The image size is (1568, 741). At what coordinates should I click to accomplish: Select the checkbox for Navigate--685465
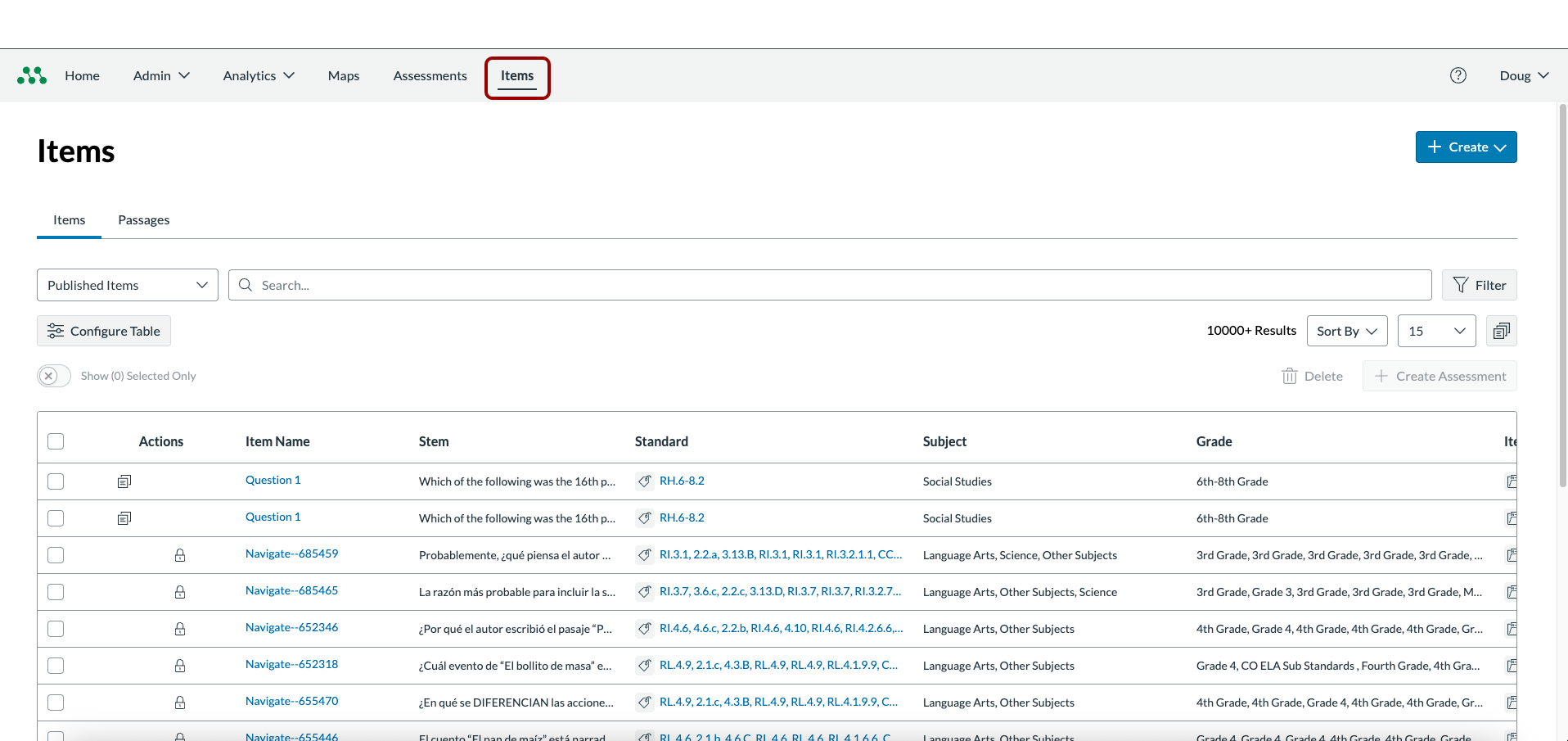(56, 592)
